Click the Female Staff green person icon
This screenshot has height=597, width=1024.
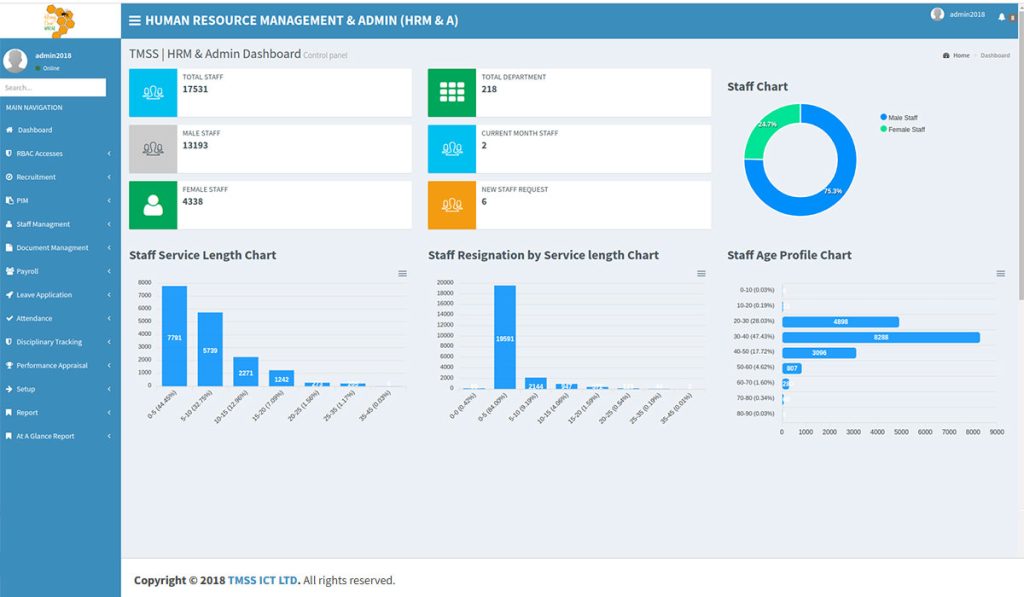[153, 205]
